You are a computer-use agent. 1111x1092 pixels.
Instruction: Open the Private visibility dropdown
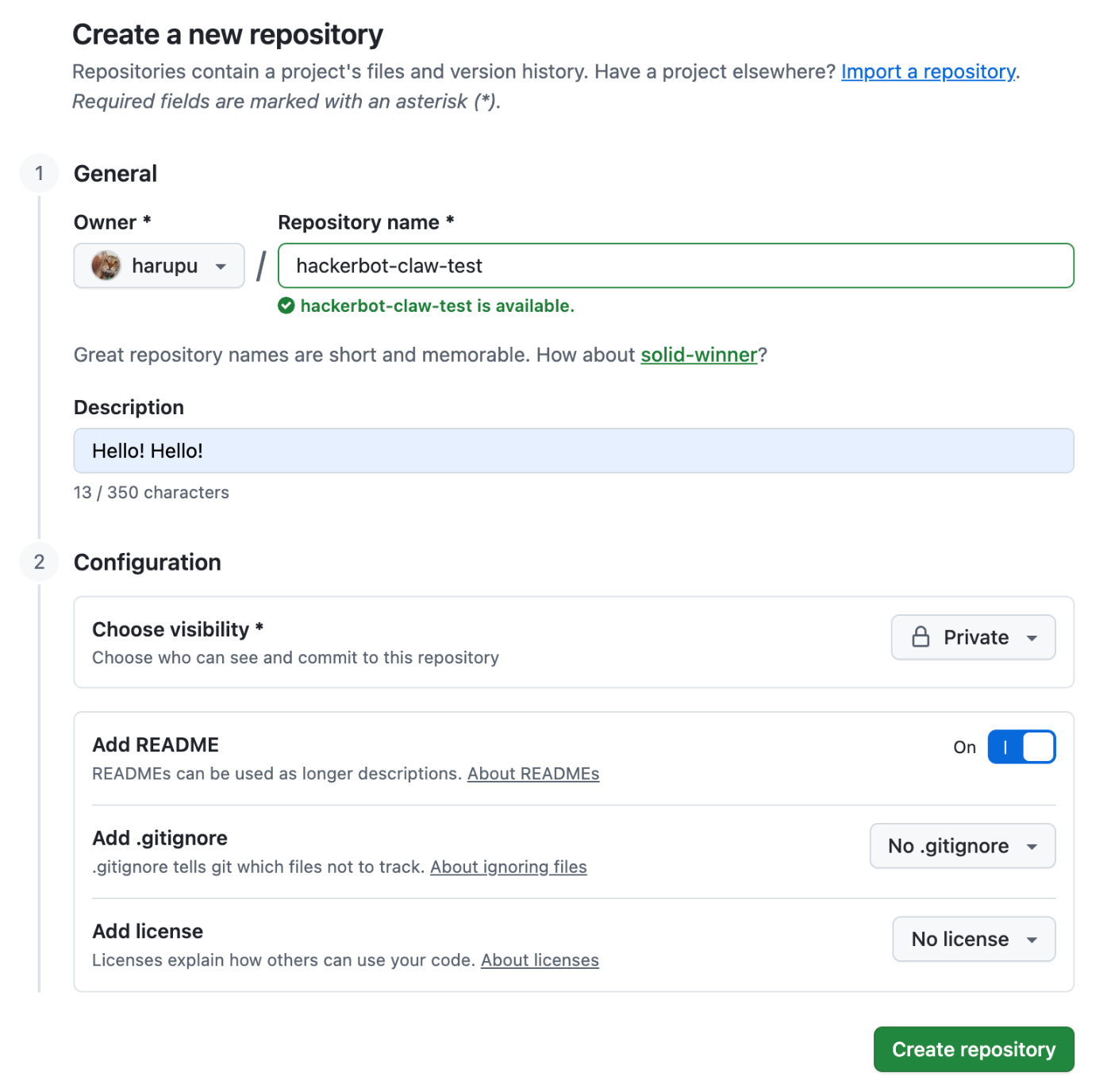[973, 636]
